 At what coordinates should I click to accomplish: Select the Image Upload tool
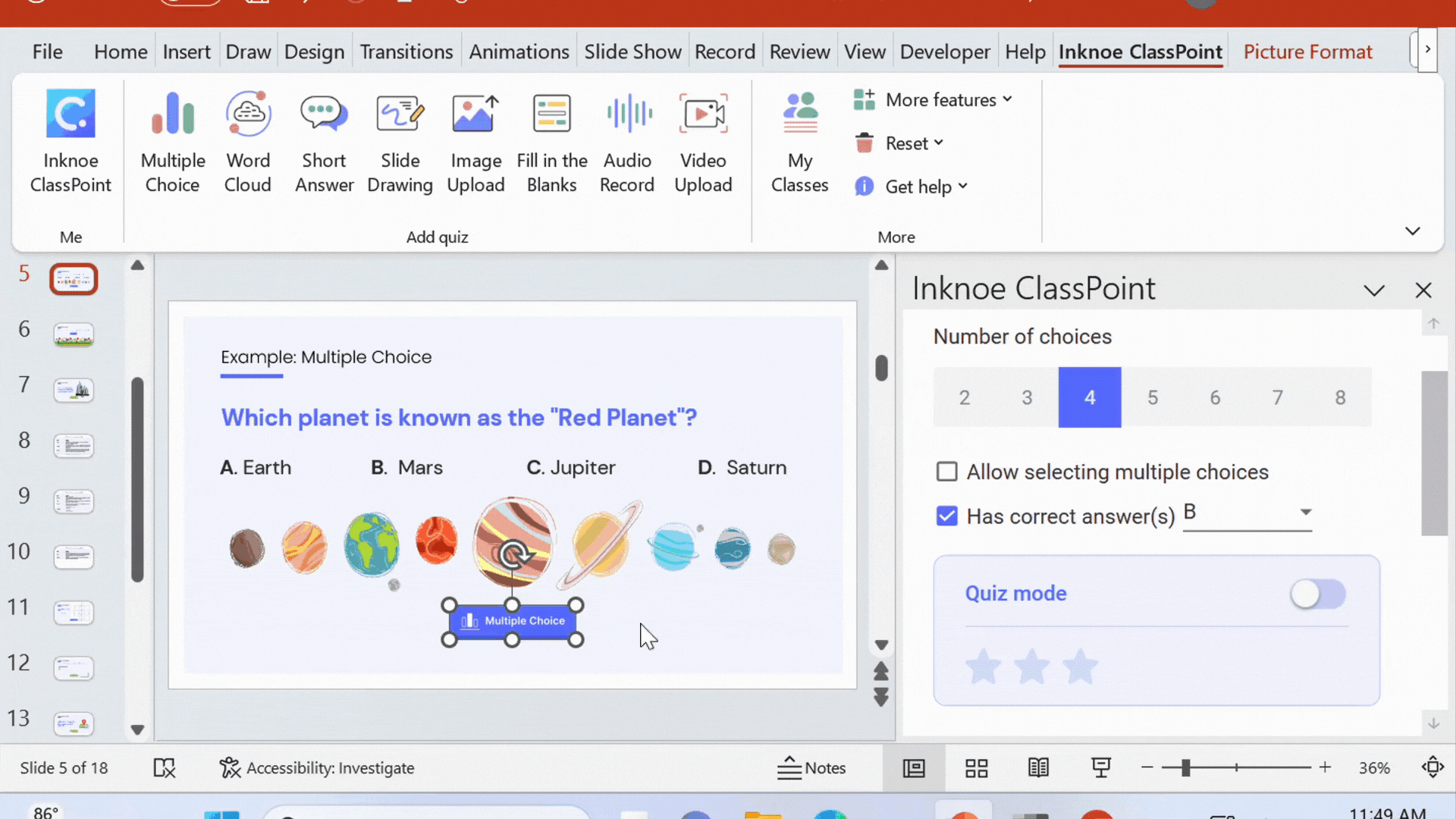pos(475,140)
